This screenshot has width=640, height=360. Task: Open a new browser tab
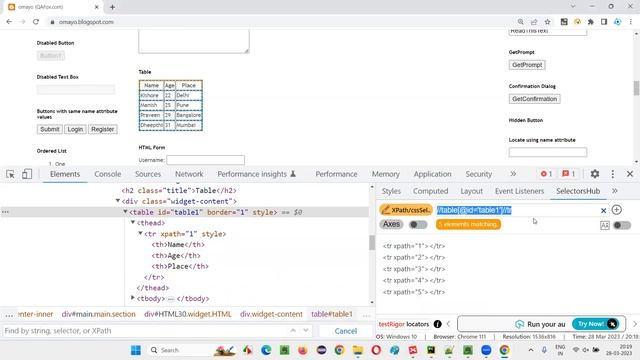[x=112, y=7]
